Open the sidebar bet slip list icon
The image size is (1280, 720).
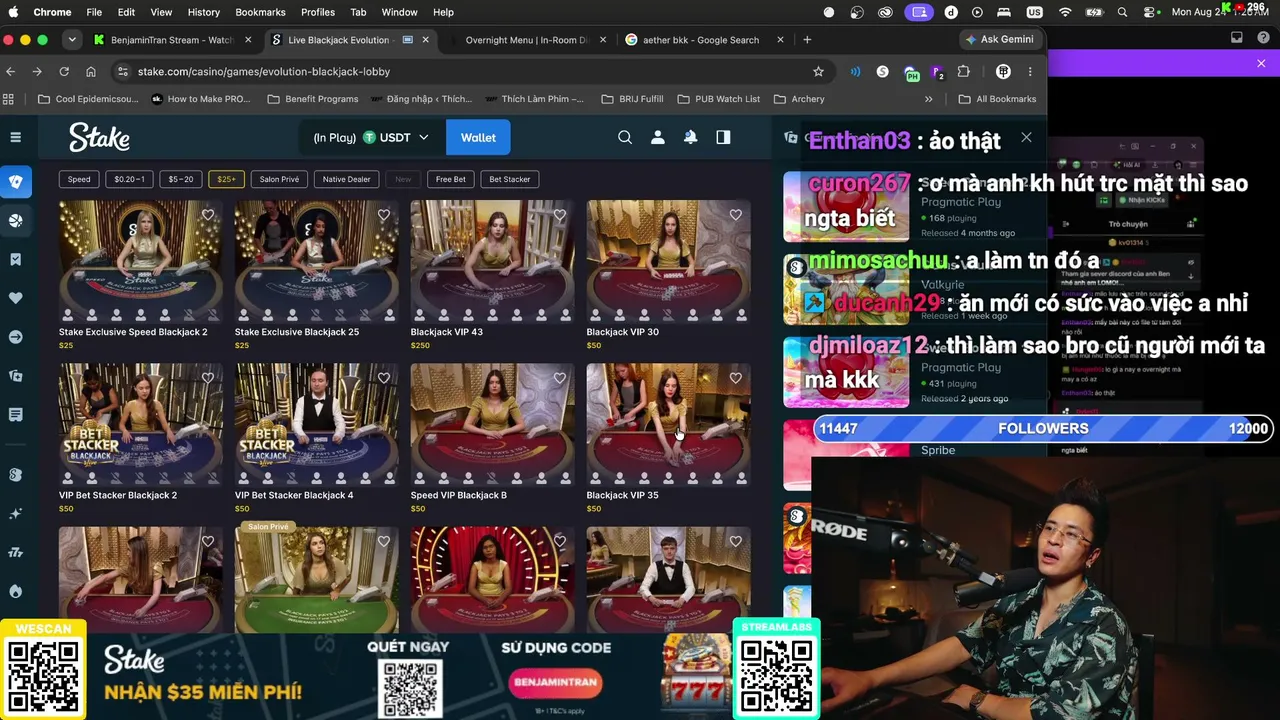(x=15, y=415)
